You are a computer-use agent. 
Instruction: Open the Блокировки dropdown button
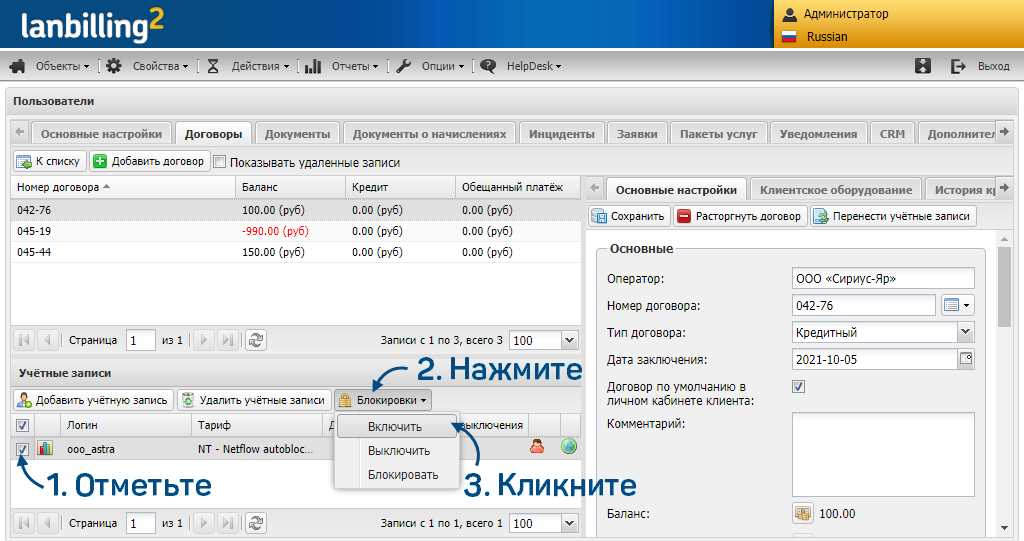(383, 400)
